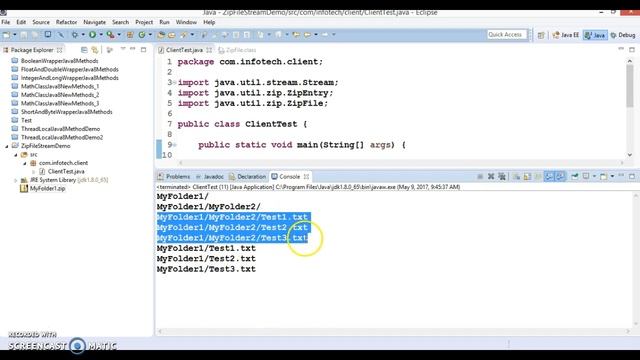
Task: Maximize the Console view
Action: click(x=632, y=176)
